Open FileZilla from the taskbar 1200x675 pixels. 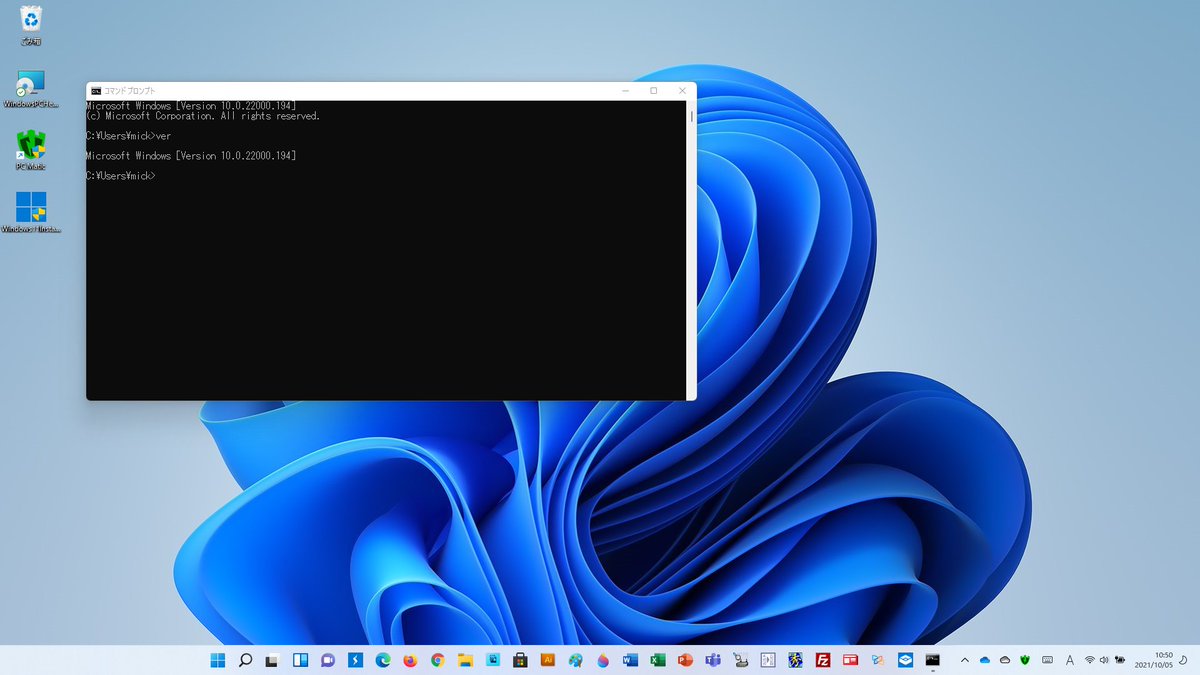823,660
